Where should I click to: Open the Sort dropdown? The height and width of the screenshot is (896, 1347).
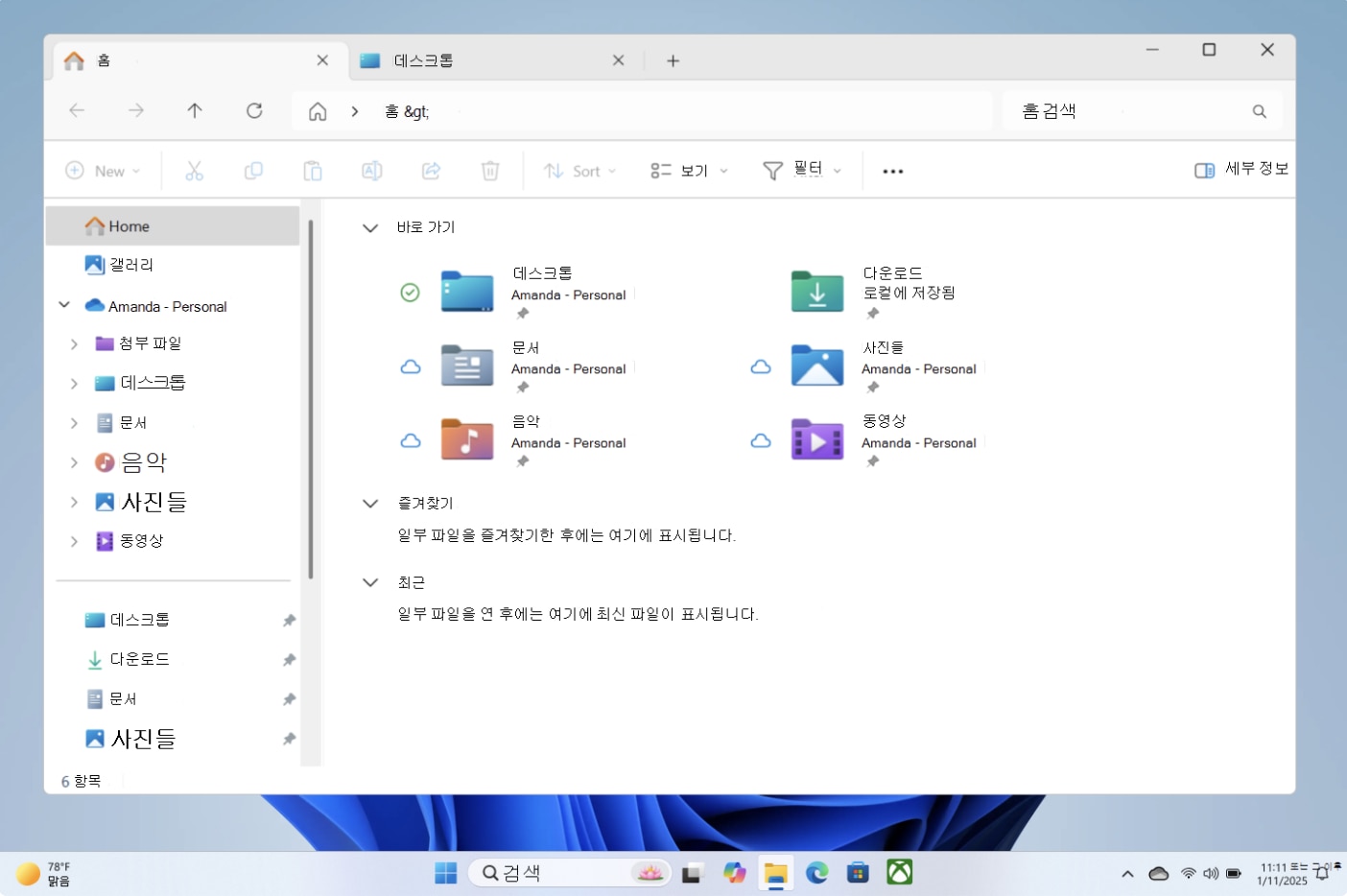coord(579,170)
